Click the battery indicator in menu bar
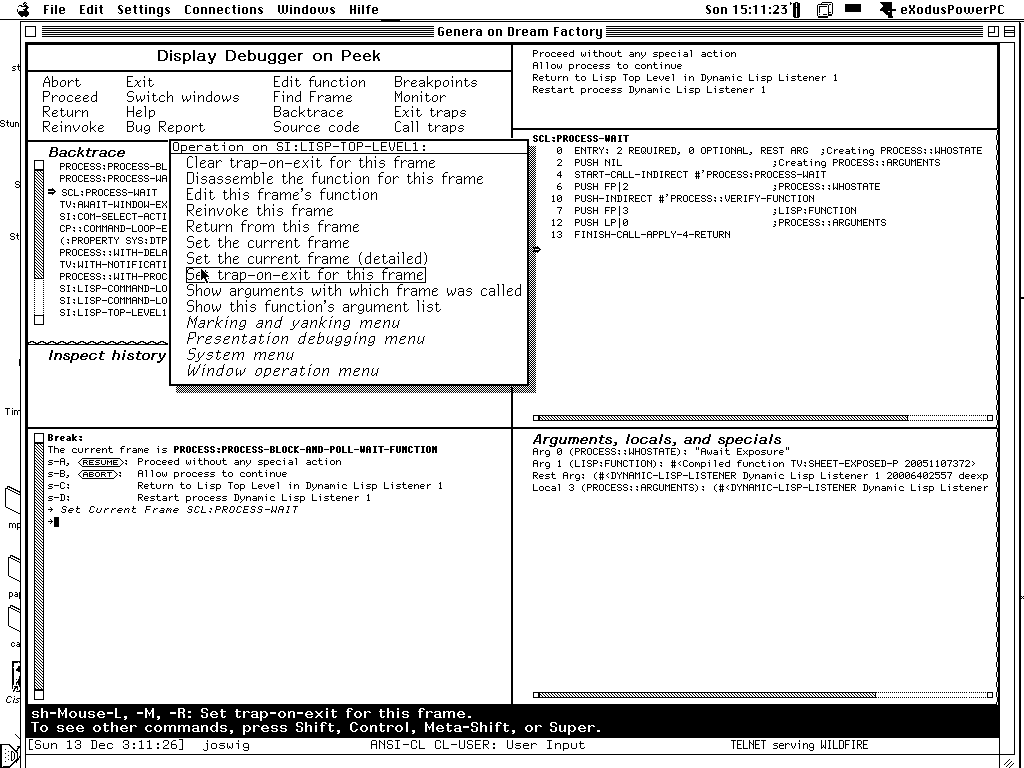The image size is (1024, 768). pyautogui.click(x=796, y=9)
